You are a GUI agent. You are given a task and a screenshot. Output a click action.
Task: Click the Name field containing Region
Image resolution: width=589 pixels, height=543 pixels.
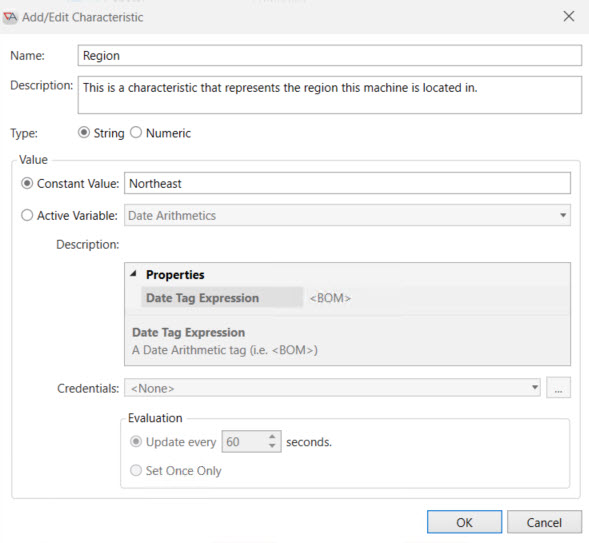[x=330, y=56]
